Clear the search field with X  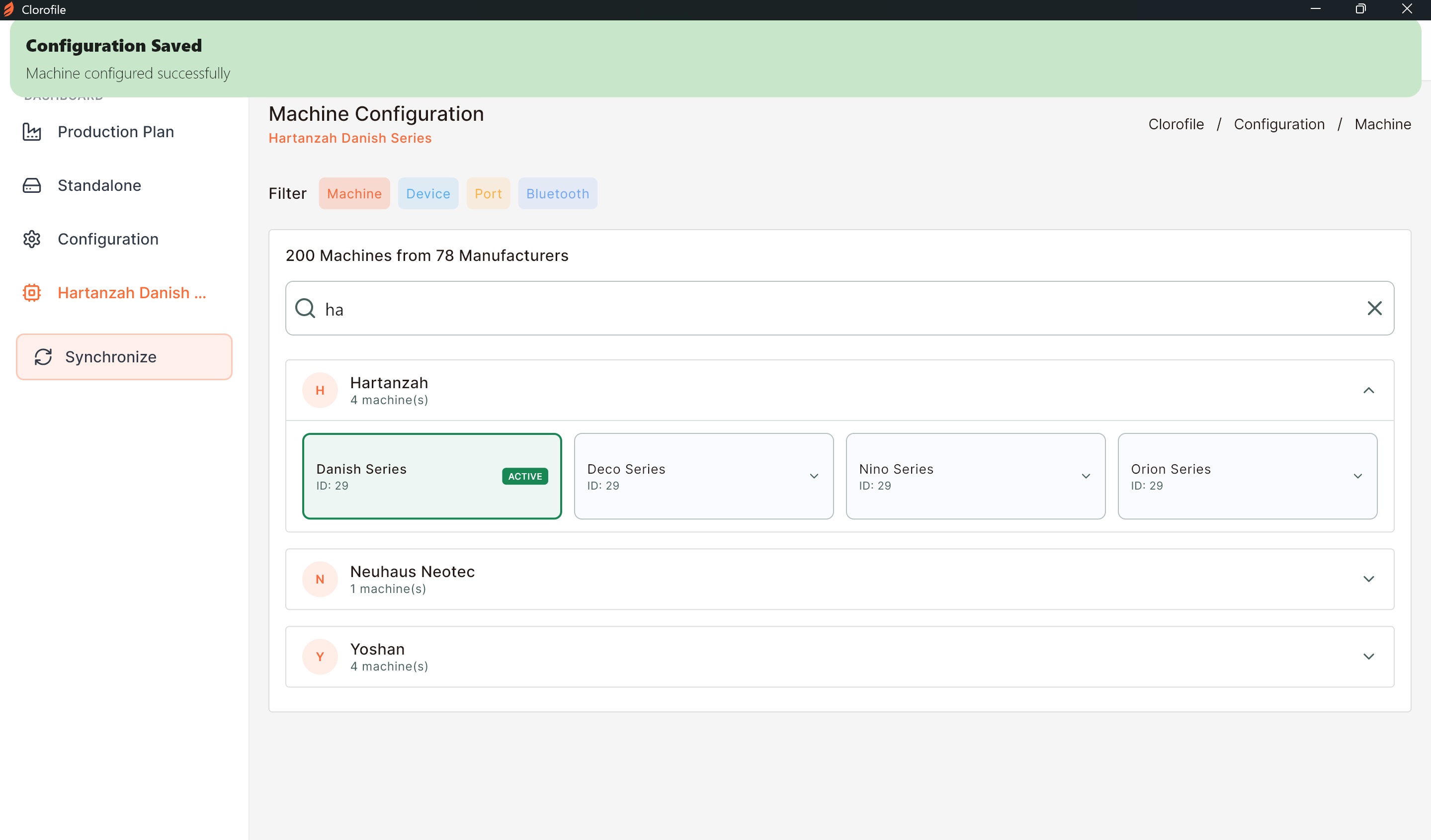coord(1374,308)
